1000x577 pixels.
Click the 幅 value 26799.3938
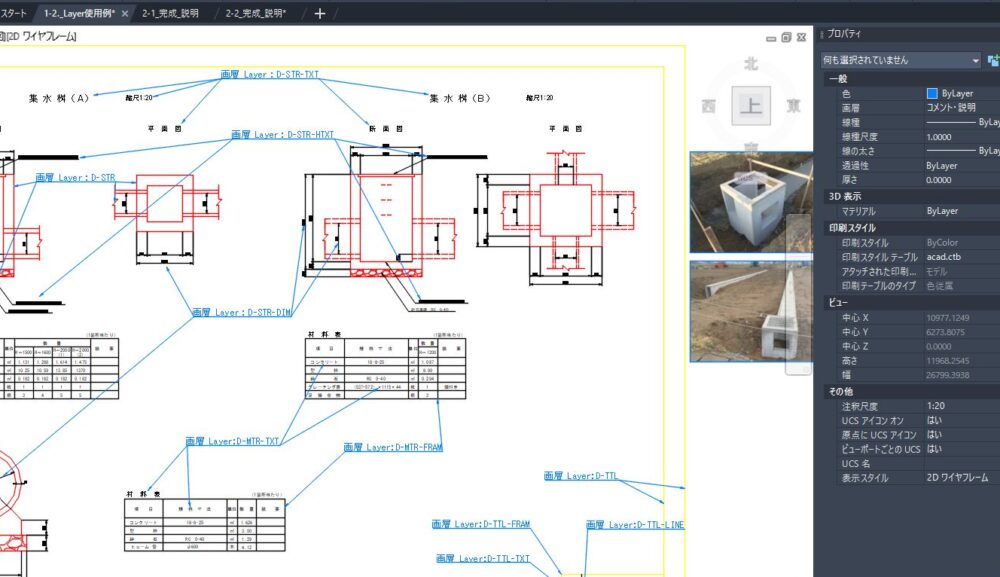[x=947, y=376]
